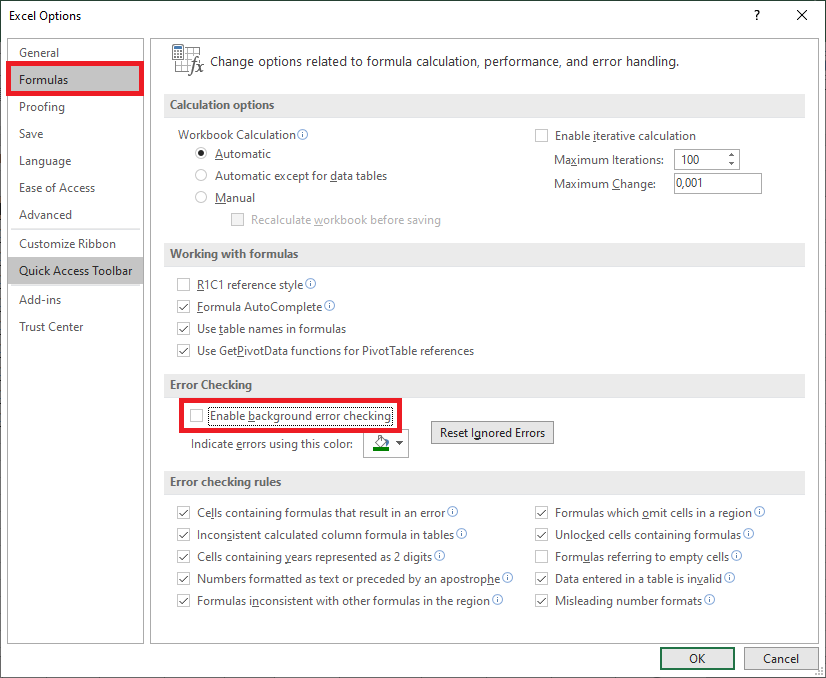Image resolution: width=826 pixels, height=678 pixels.
Task: Click info icon for formulas inconsistent in region
Action: 497,600
